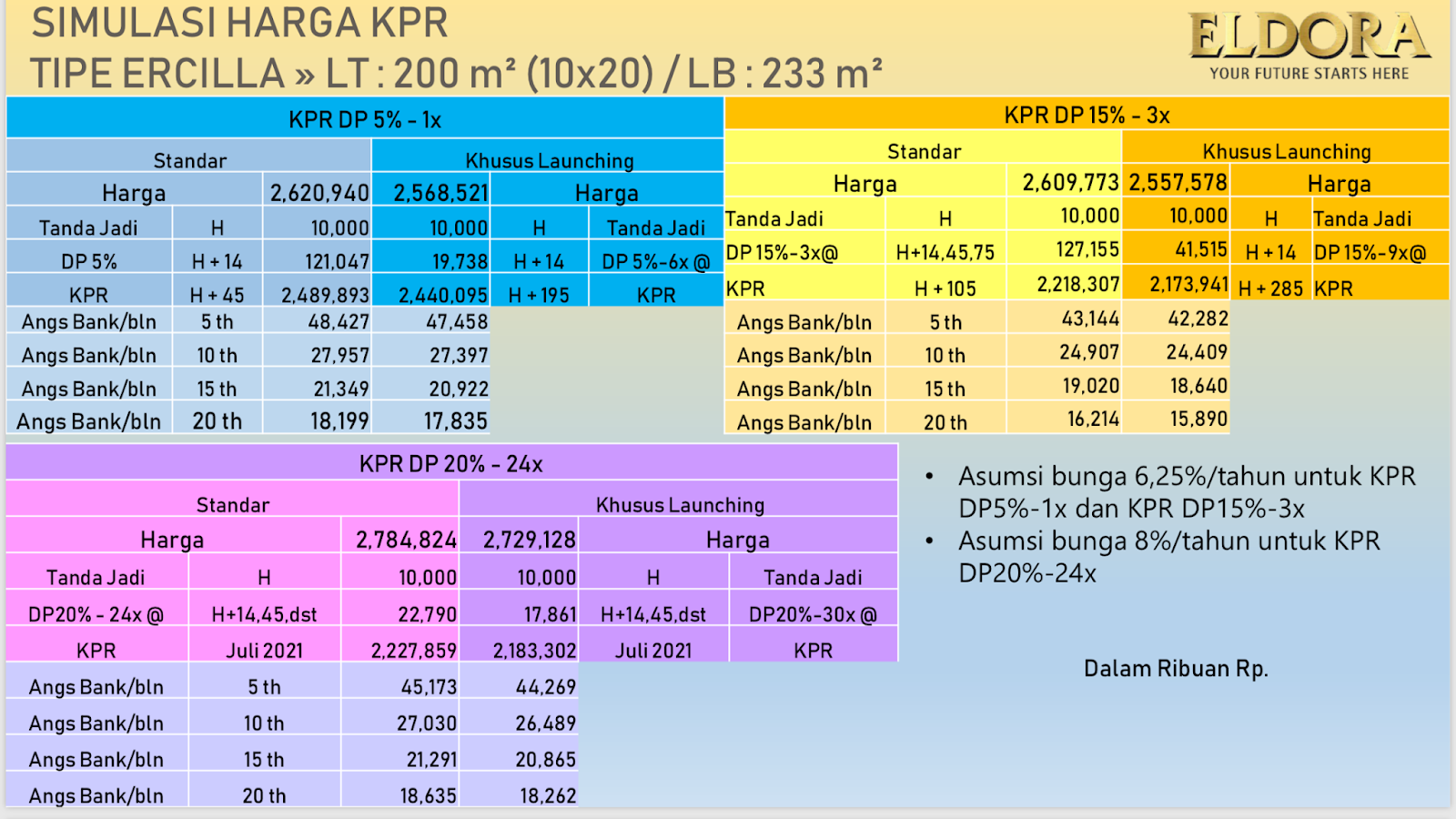Viewport: 1456px width, 819px height.
Task: Click installment value 24,907
Action: pyautogui.click(x=1089, y=352)
